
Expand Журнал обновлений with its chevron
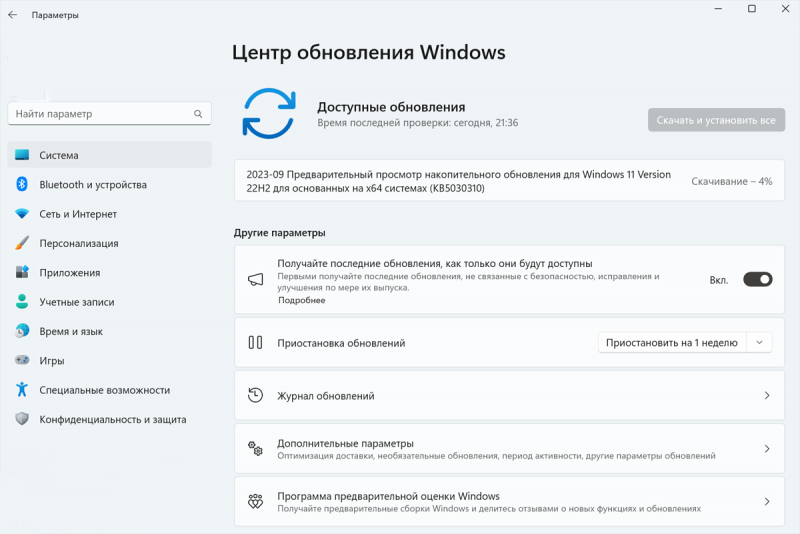tap(766, 396)
